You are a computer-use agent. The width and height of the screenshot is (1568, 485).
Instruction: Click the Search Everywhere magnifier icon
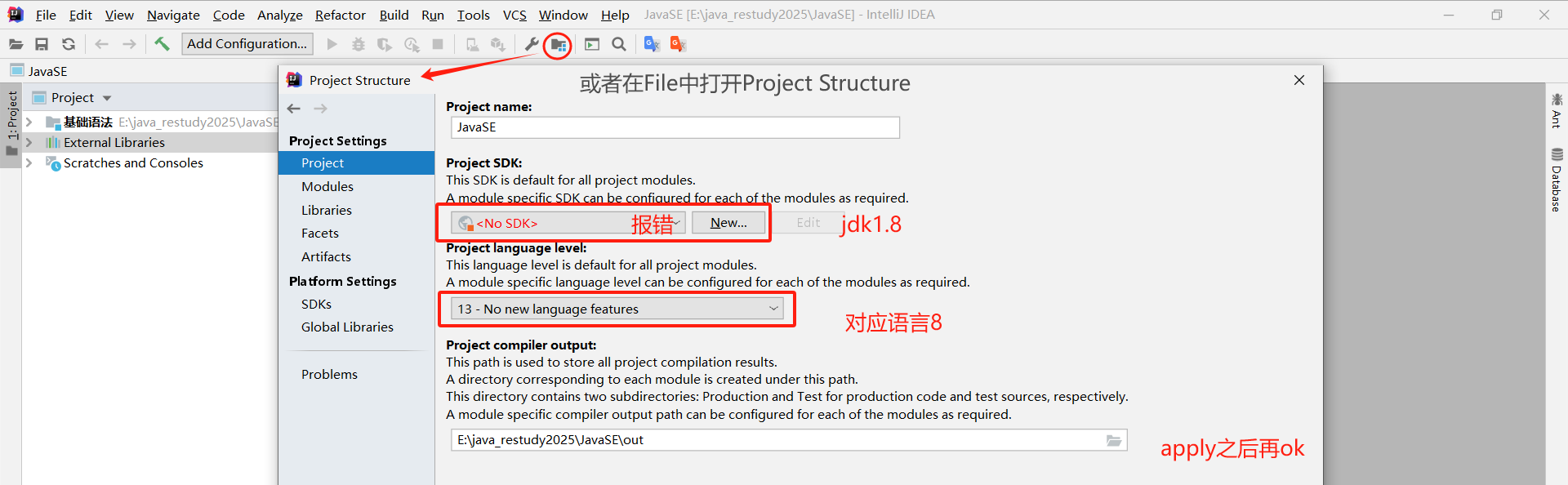click(x=619, y=44)
